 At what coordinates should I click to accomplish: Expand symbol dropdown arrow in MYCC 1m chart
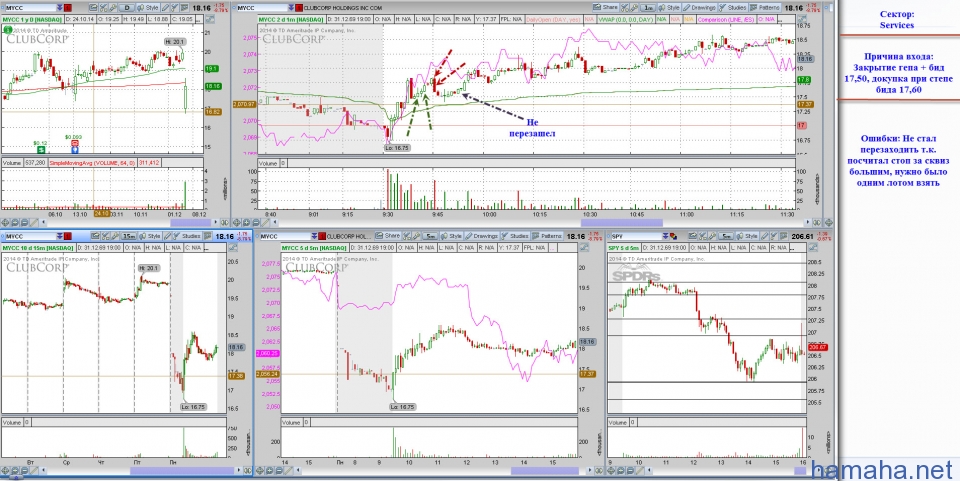[x=291, y=7]
